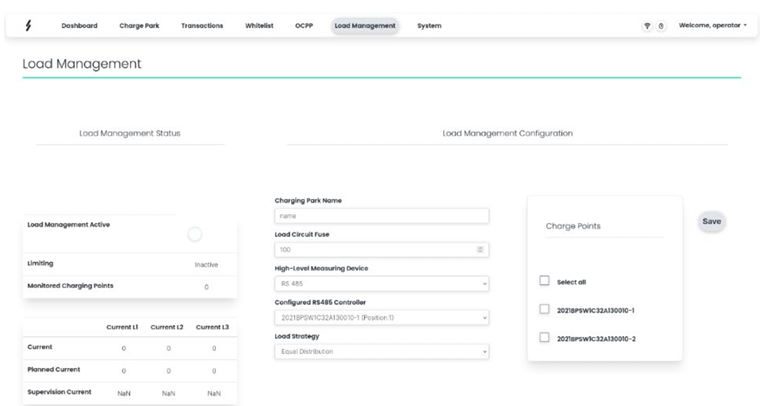Open the Load Strategy dropdown
The image size is (783, 406).
(381, 352)
